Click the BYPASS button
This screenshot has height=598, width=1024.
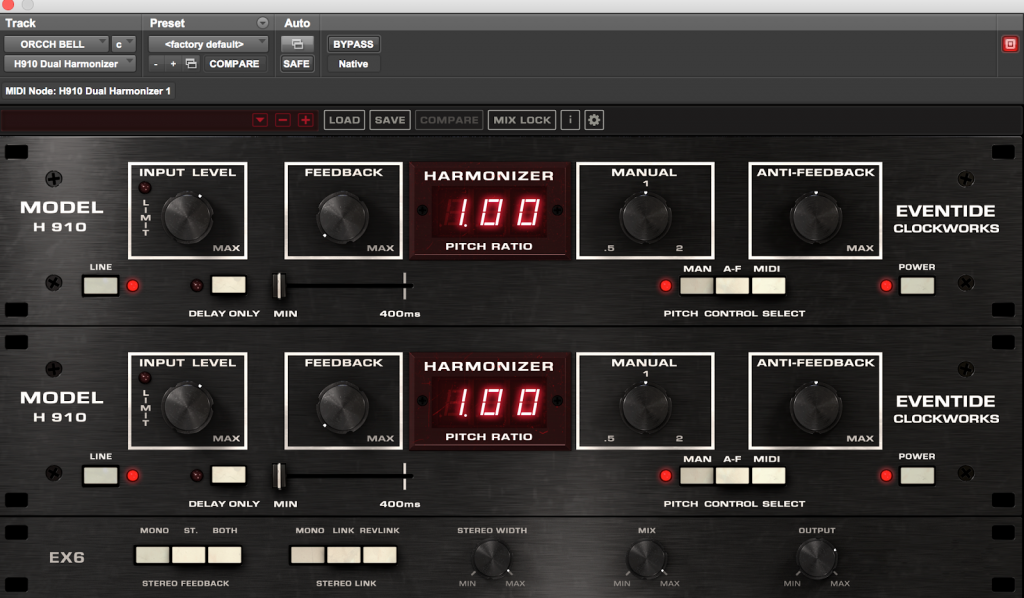pyautogui.click(x=353, y=44)
